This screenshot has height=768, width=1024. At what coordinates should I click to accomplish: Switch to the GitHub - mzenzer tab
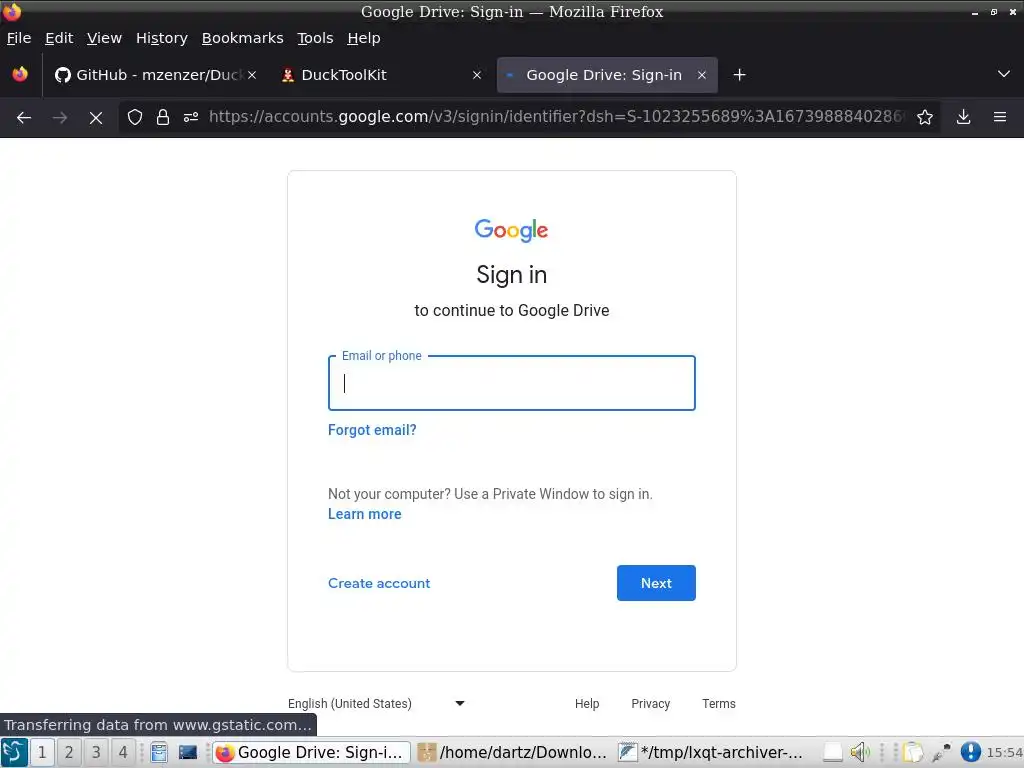point(155,75)
